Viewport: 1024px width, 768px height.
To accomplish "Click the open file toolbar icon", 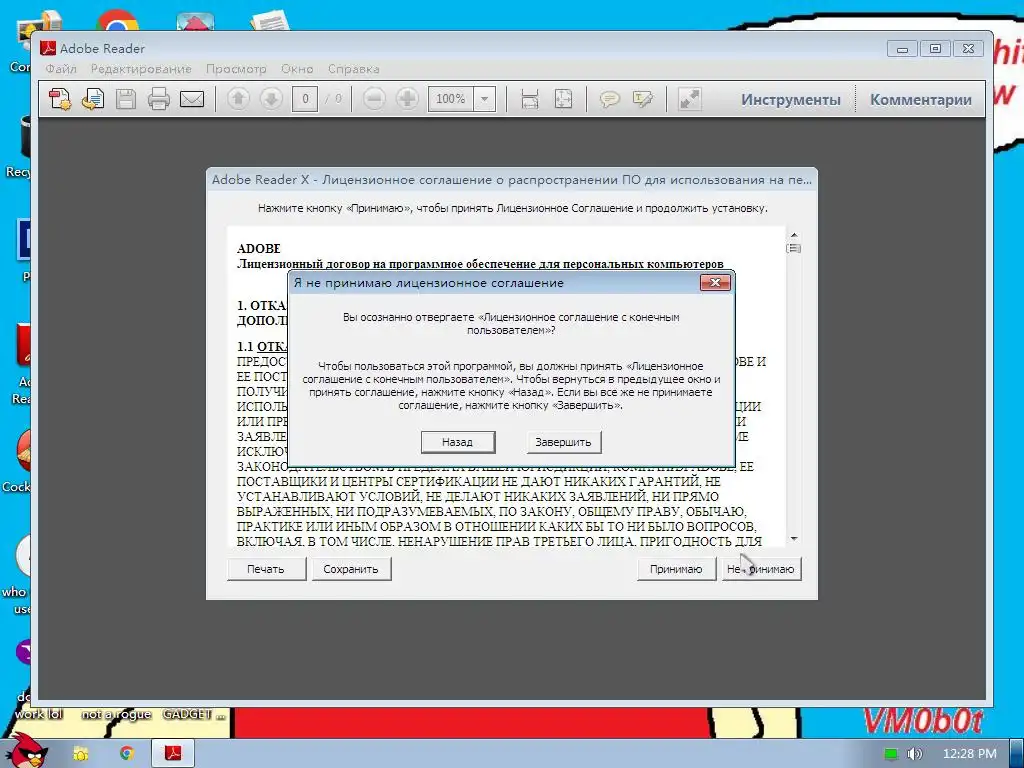I will tap(93, 99).
